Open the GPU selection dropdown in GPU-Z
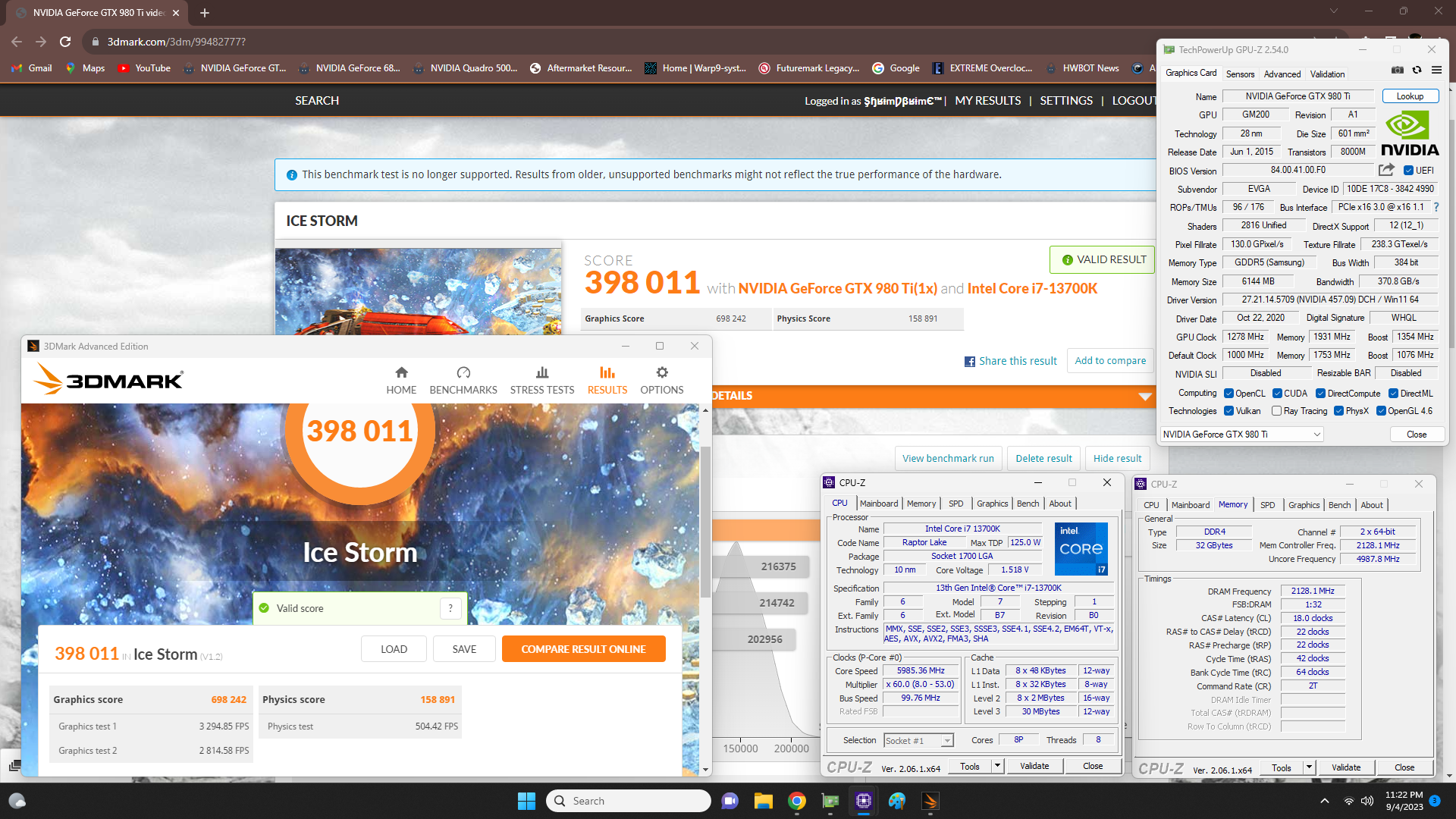The height and width of the screenshot is (819, 1456). pos(1241,435)
